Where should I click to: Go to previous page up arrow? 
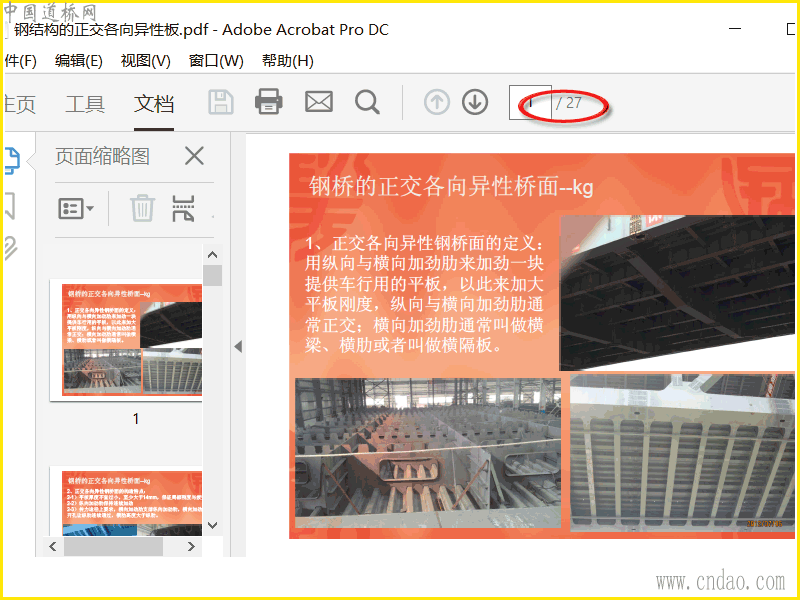(437, 102)
